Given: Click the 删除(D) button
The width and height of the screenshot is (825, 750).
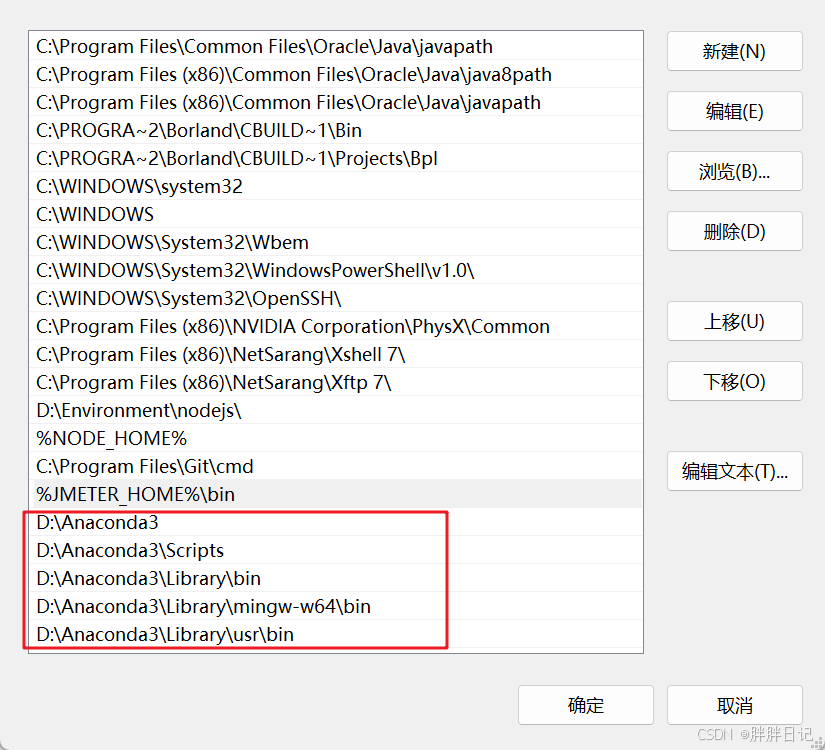Looking at the screenshot, I should click(735, 231).
